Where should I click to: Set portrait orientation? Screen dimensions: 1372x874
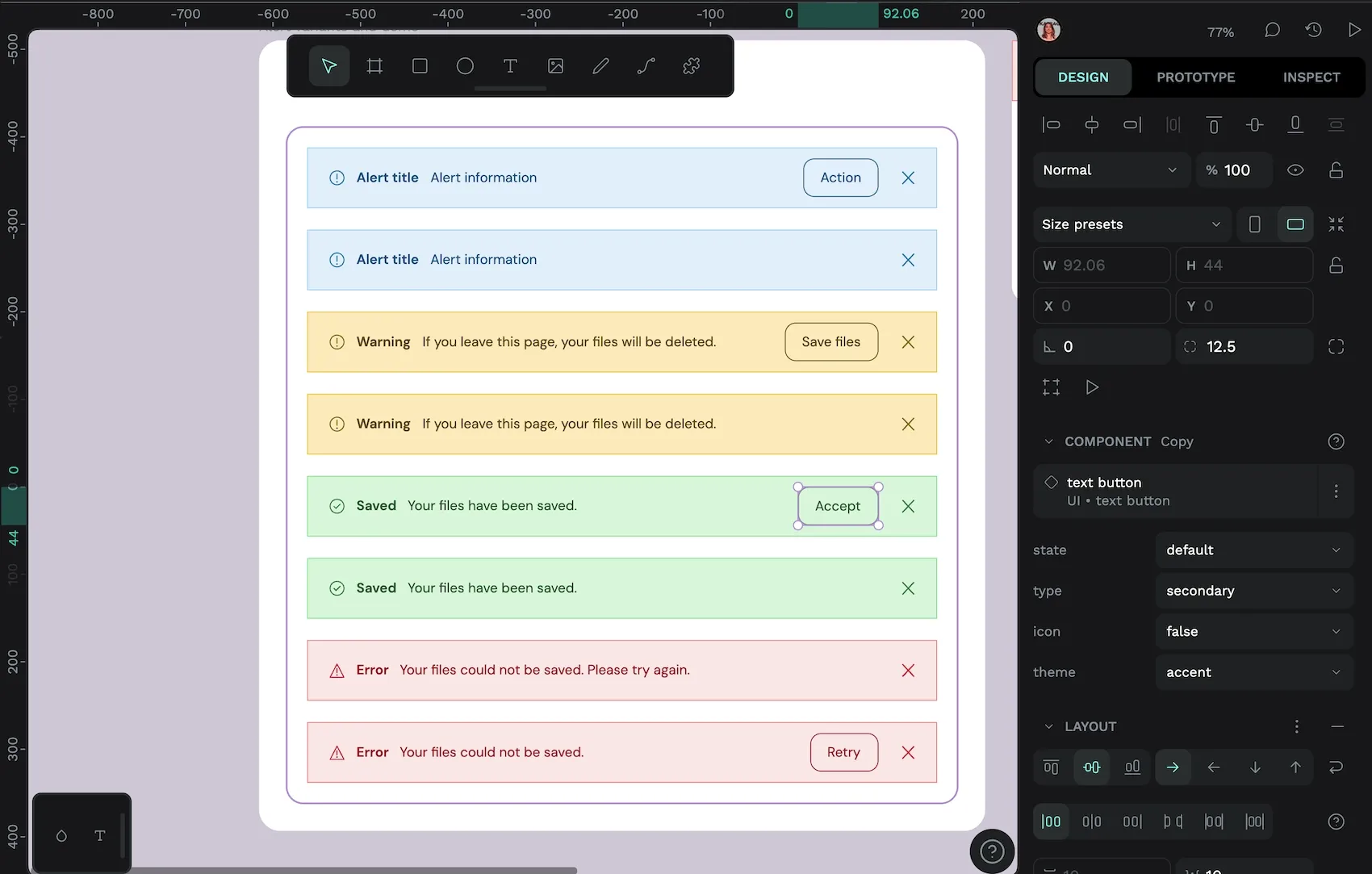pyautogui.click(x=1254, y=224)
